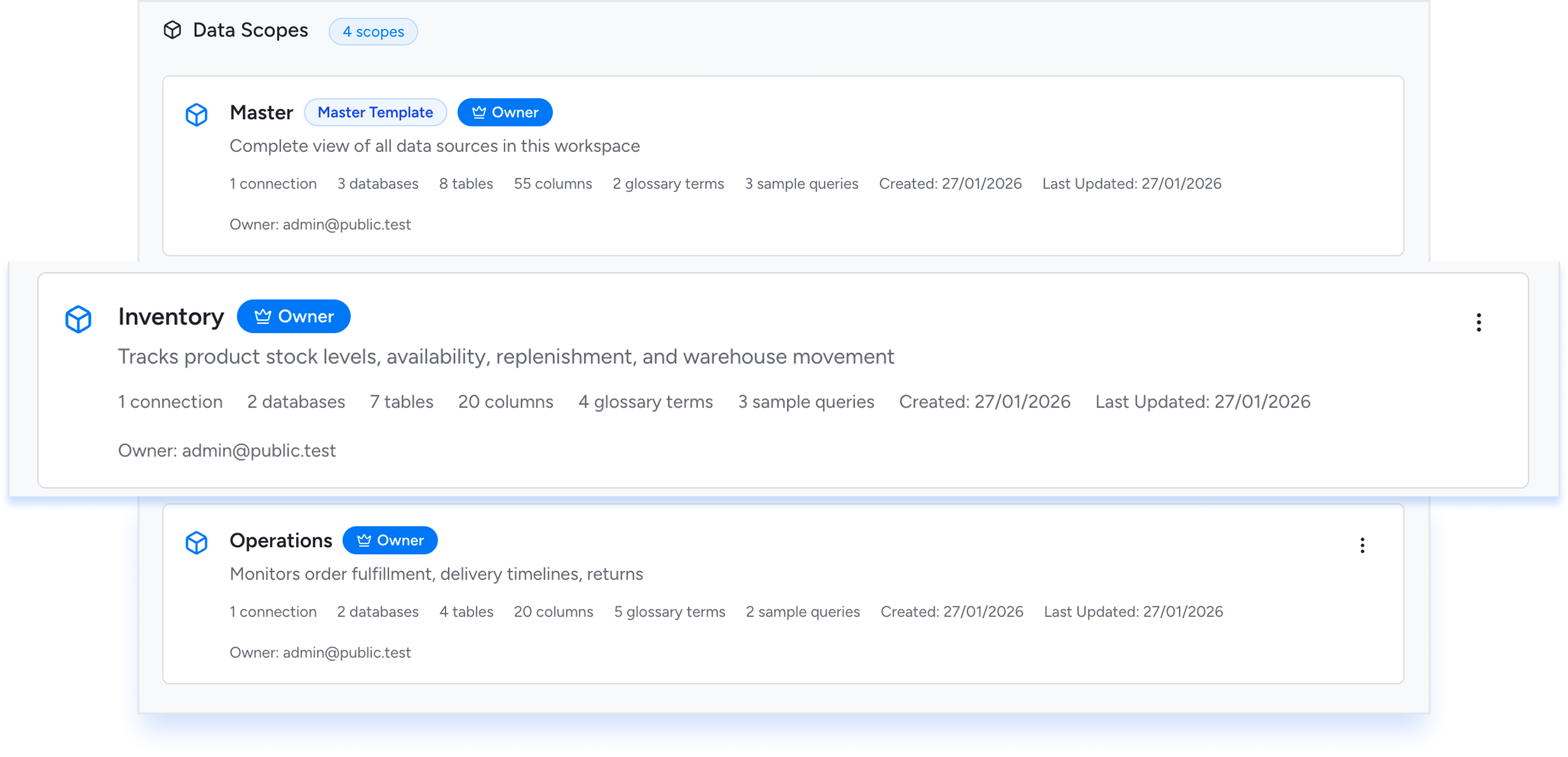Click the Master Template badge
This screenshot has width=1568, height=757.
[375, 113]
